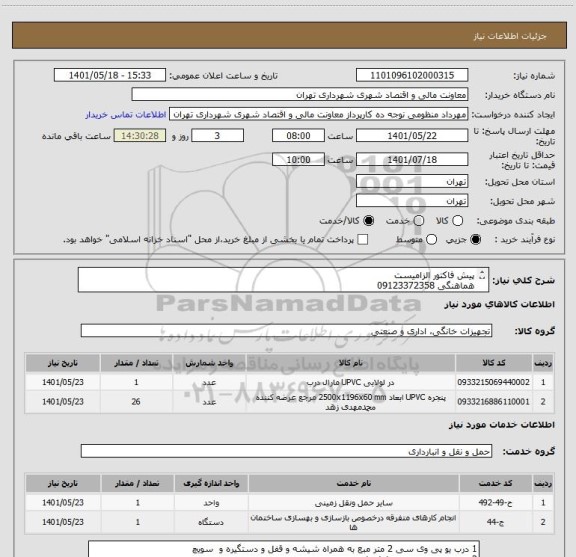576x557 pixels.
Task: Click the announcement date field 1401/05/18 - 15:33
Action: point(110,75)
